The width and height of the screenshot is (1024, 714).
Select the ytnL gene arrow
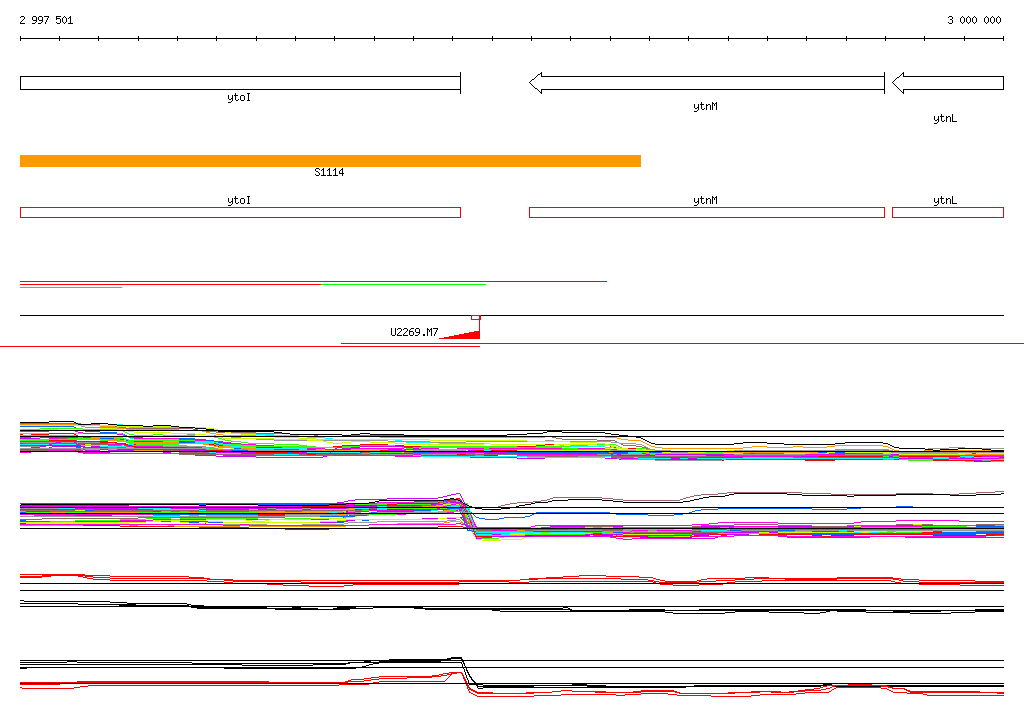[x=948, y=83]
